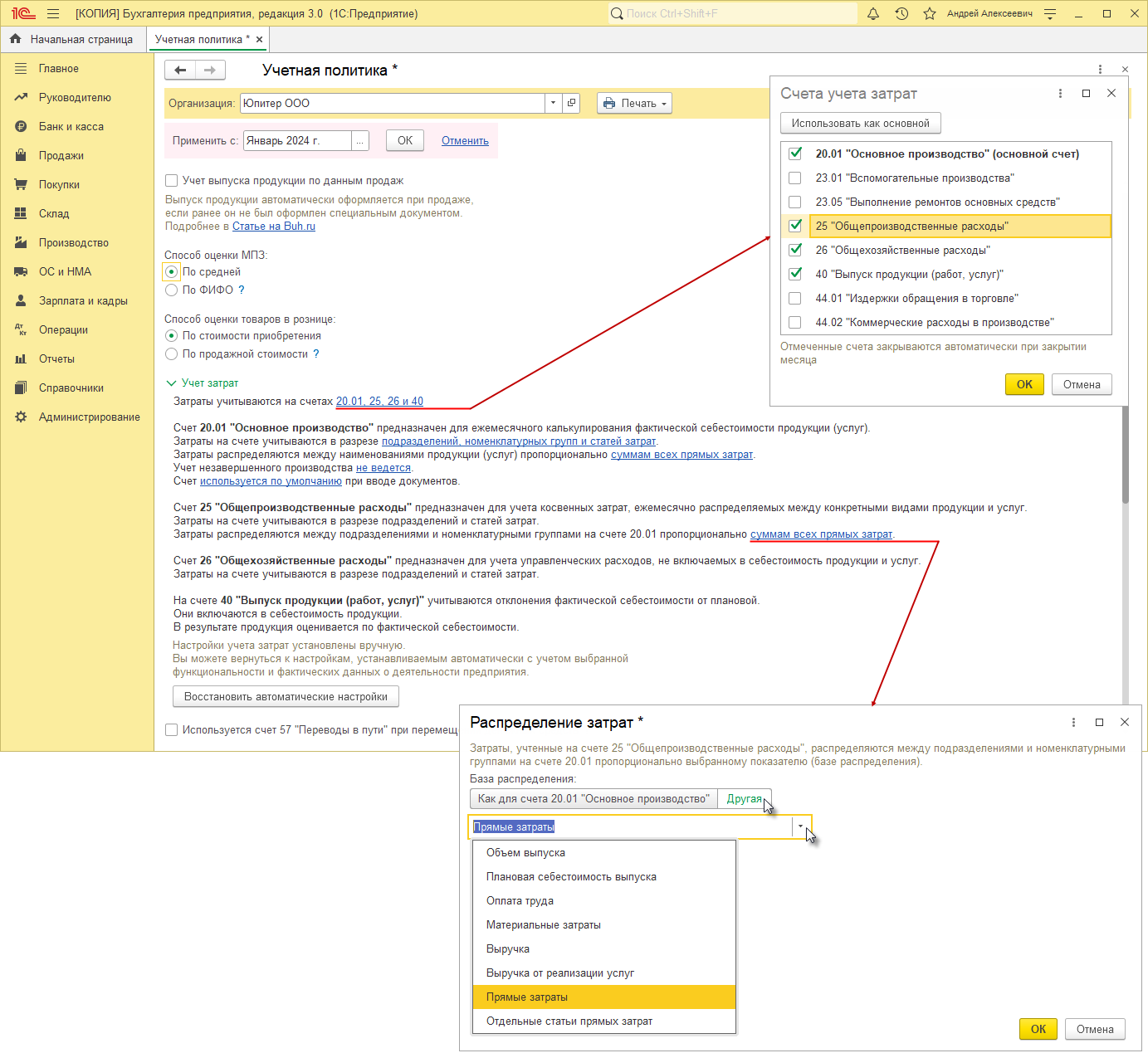Click the Отчеты chart icon
Viewport: 1148px width, 1053px height.
click(x=21, y=359)
